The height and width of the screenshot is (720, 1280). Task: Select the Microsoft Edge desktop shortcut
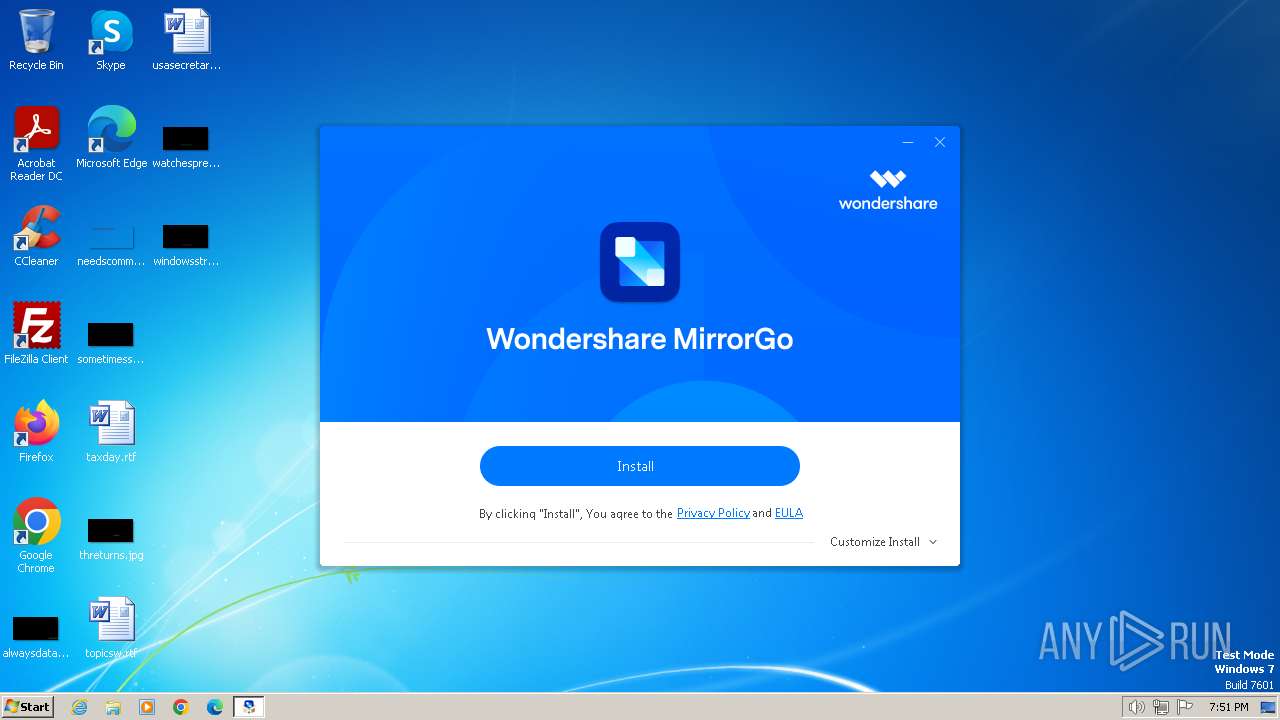click(111, 138)
